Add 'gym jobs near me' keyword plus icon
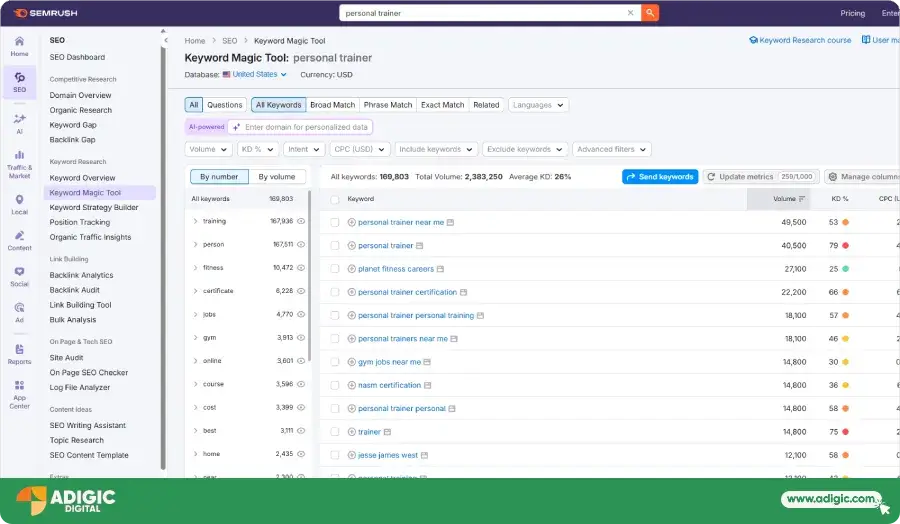The image size is (900, 524). (351, 362)
